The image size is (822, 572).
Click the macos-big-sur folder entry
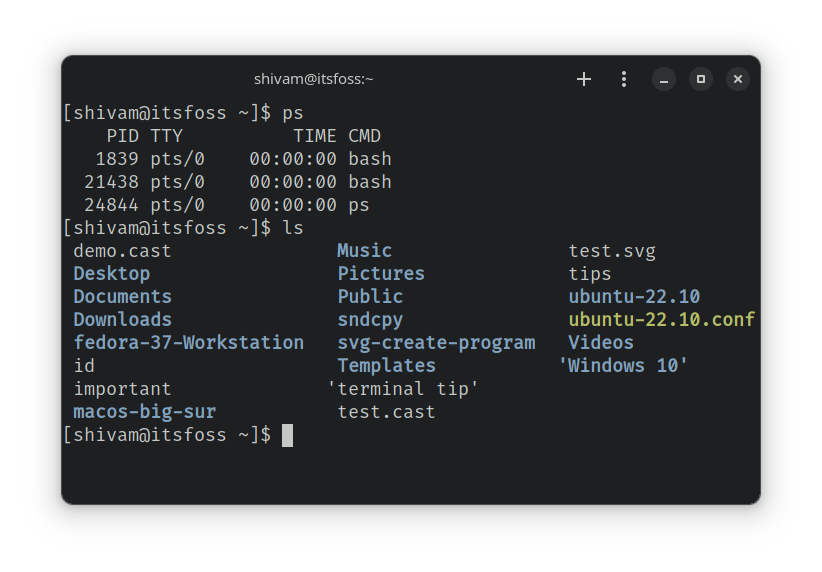(x=144, y=411)
